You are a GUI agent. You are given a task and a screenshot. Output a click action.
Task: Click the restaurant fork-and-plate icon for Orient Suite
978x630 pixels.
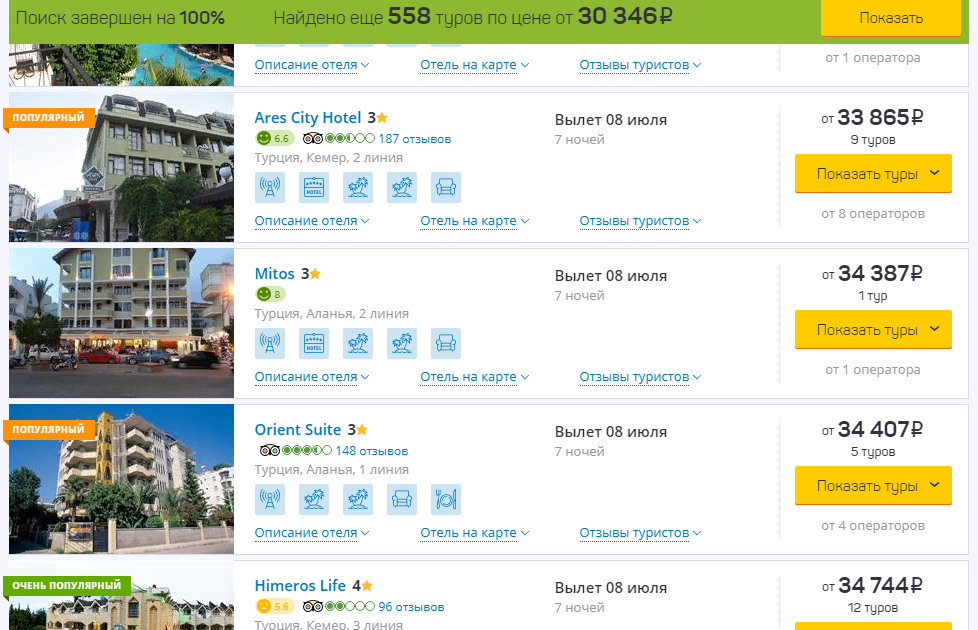(446, 500)
